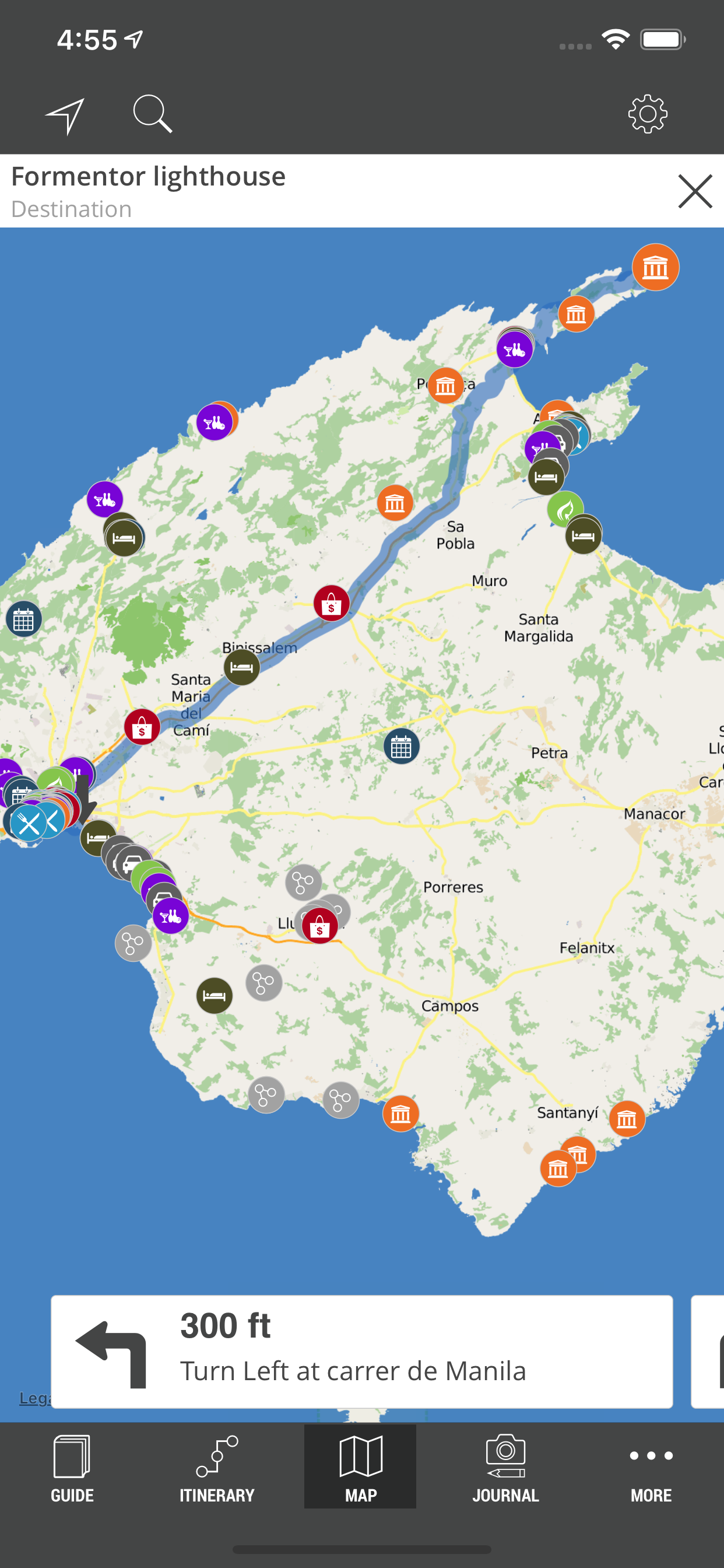
Task: Tap the Campos town label
Action: (450, 1006)
